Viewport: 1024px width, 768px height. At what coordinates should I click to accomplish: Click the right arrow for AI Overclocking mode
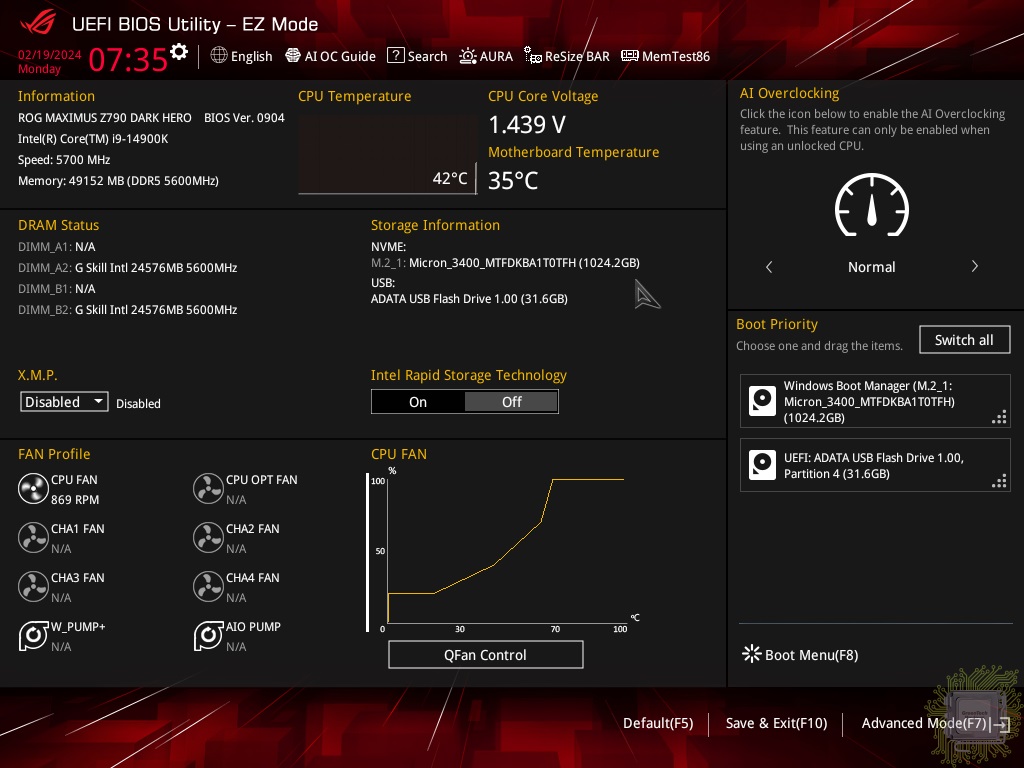(x=974, y=267)
